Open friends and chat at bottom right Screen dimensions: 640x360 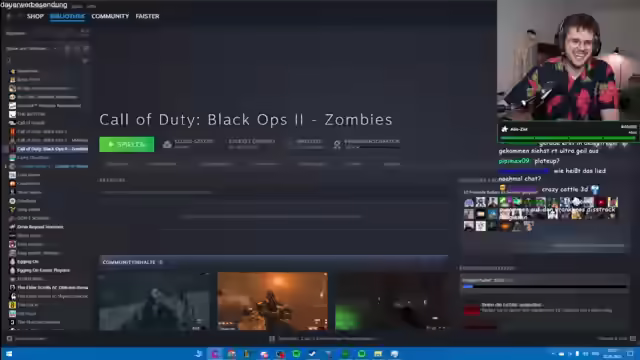tap(616, 338)
